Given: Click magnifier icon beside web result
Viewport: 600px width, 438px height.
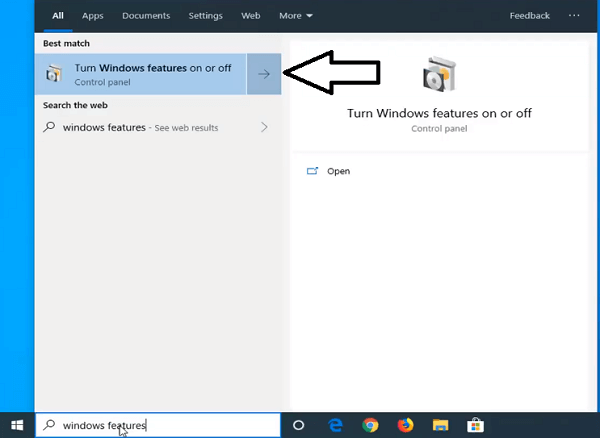Looking at the screenshot, I should tap(49, 127).
